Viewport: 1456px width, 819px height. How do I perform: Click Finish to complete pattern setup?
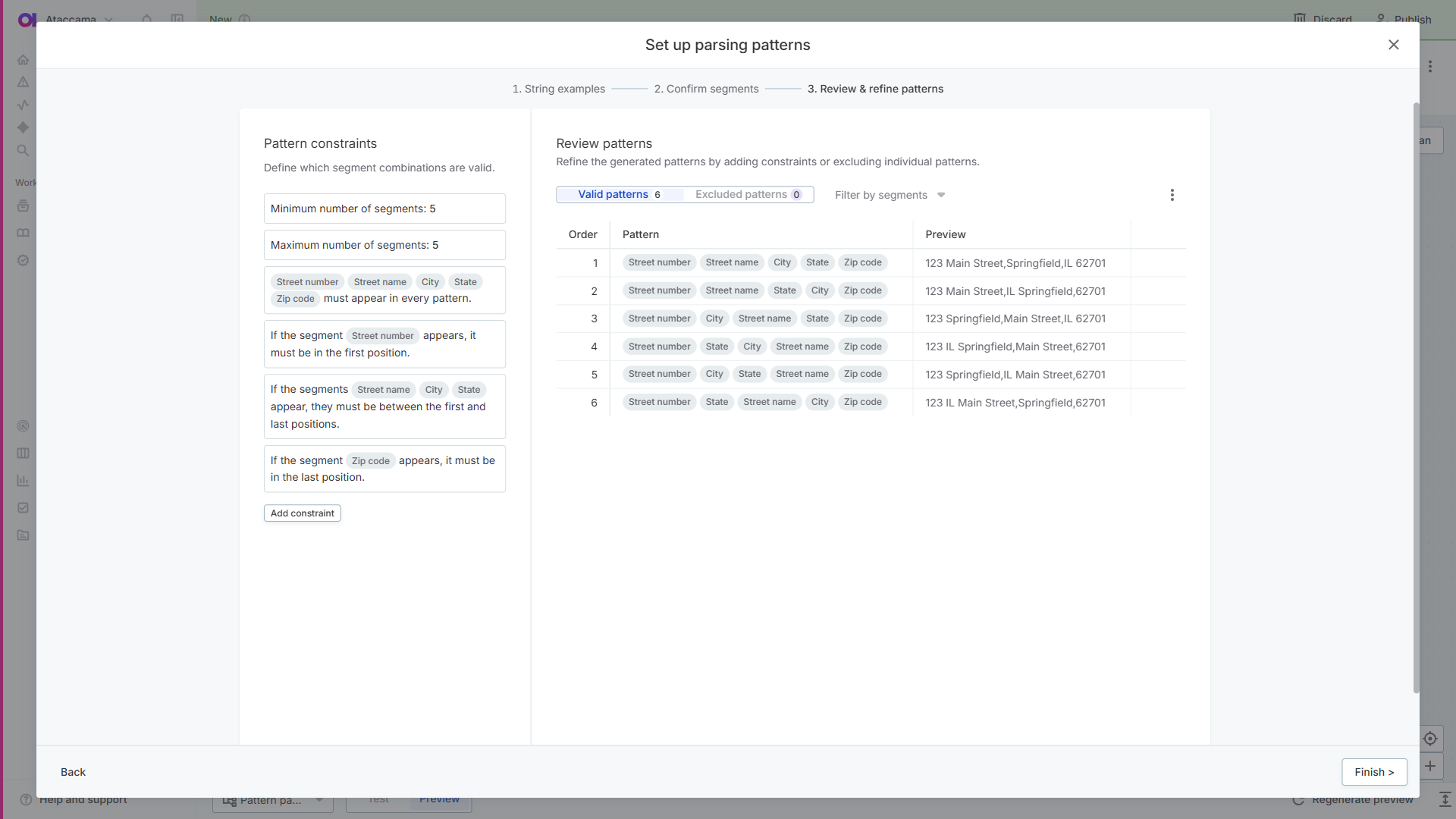point(1374,772)
